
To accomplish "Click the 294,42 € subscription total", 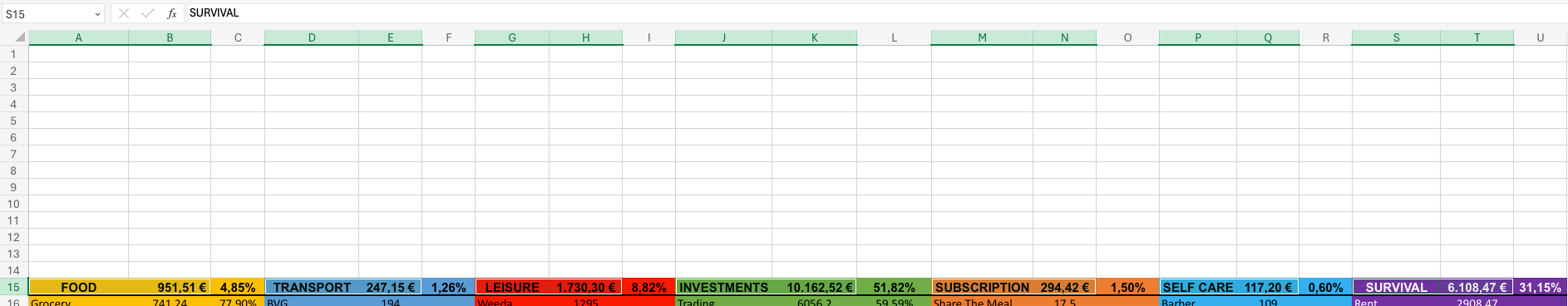I will [1065, 287].
